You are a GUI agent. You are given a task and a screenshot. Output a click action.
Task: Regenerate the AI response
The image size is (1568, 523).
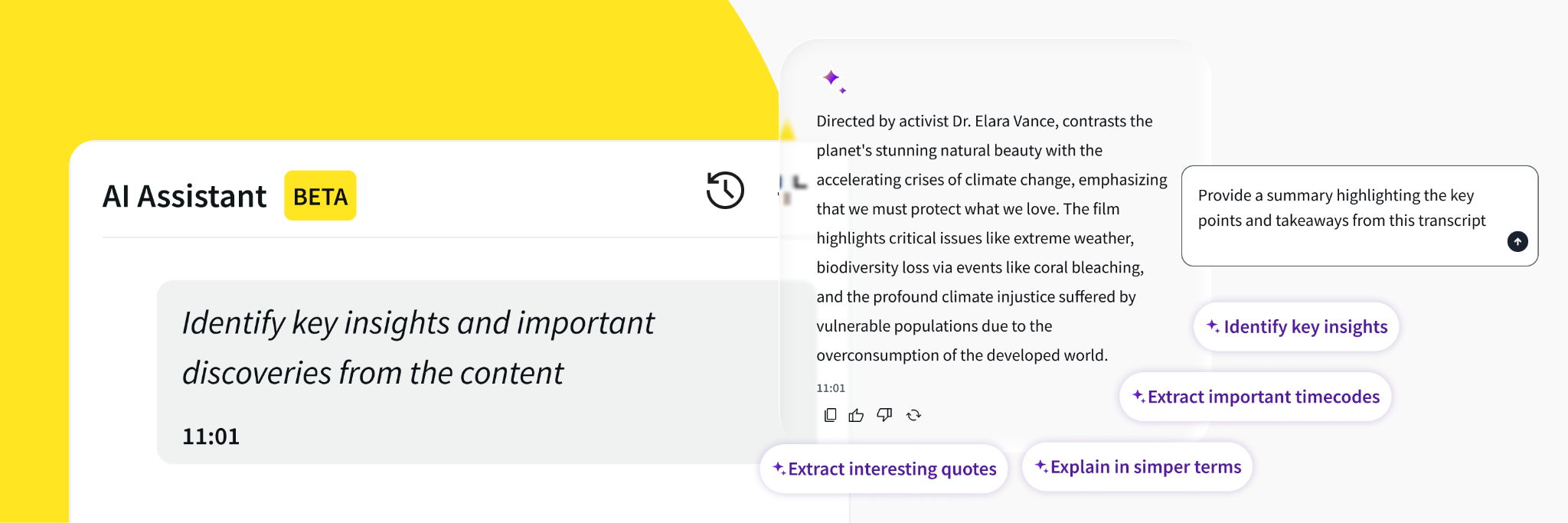tap(913, 415)
